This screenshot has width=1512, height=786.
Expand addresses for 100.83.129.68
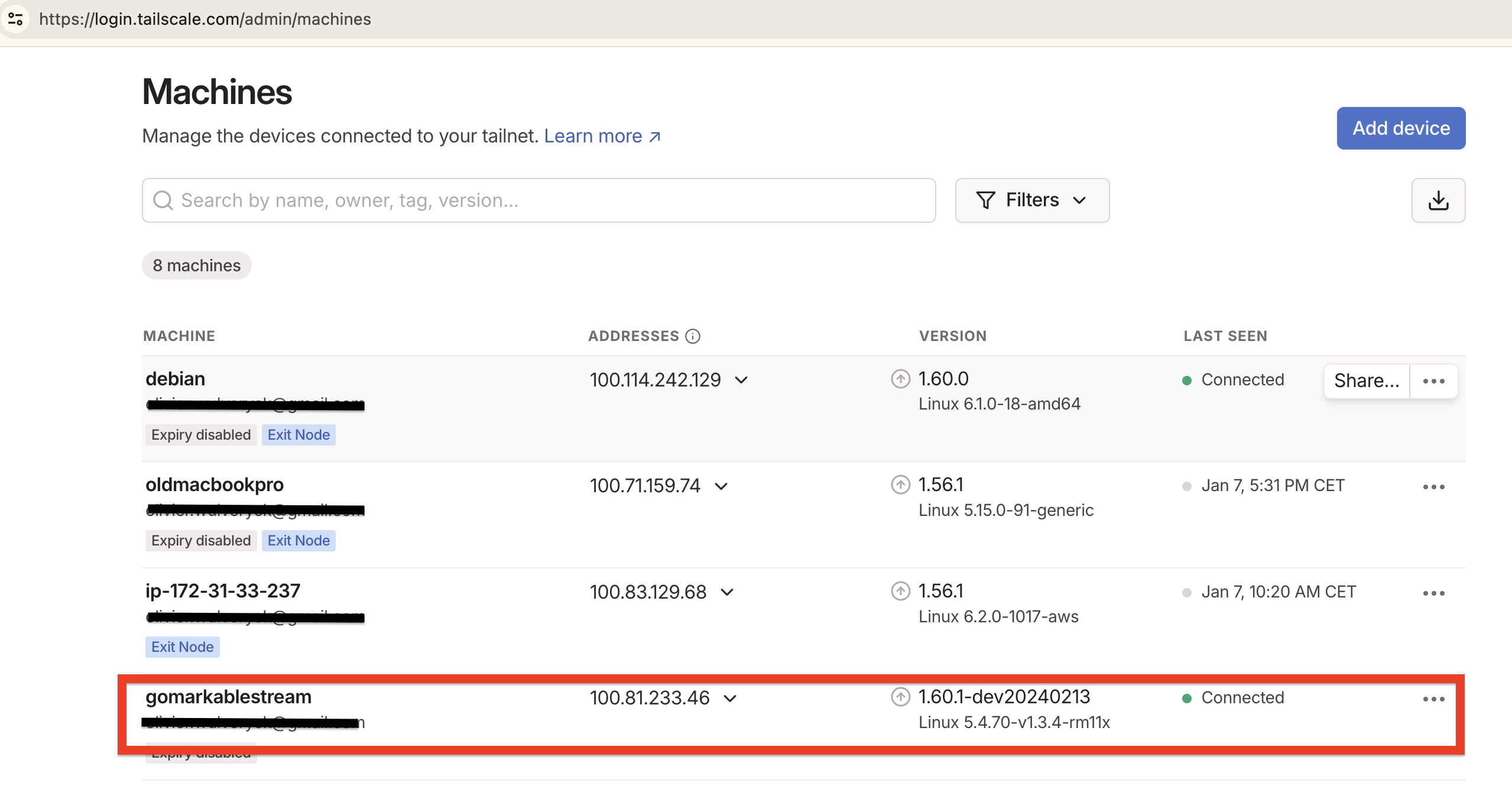click(x=727, y=592)
